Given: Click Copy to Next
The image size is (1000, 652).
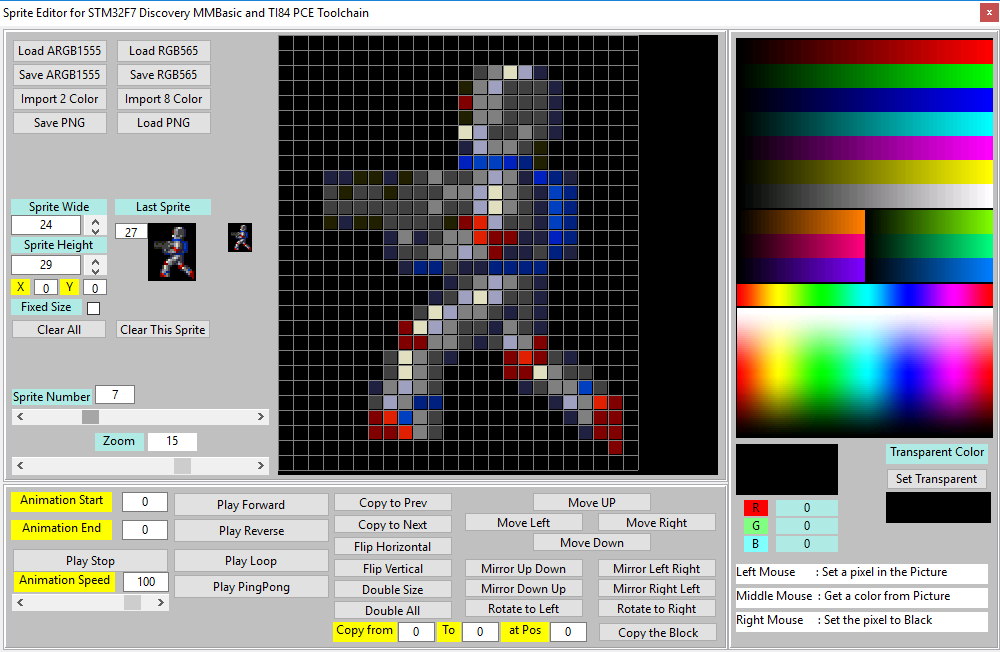Looking at the screenshot, I should [x=393, y=524].
